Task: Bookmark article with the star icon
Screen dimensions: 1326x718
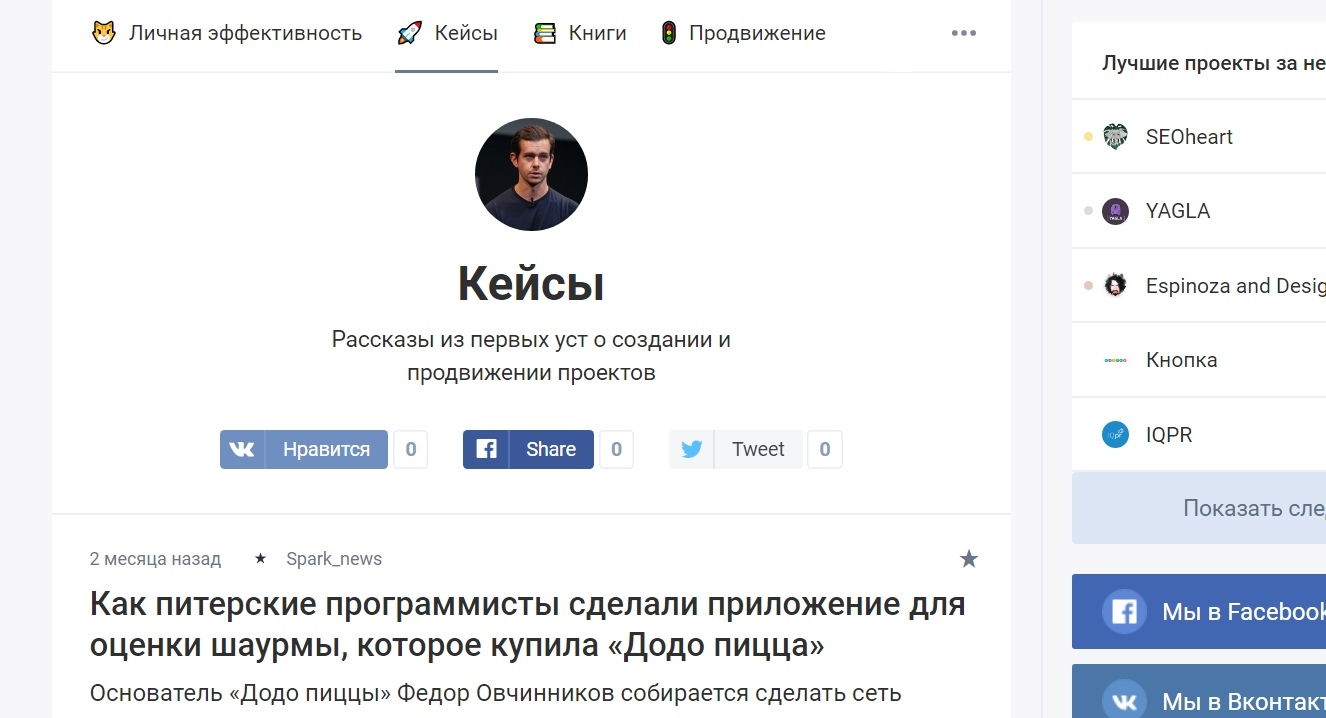Action: click(968, 559)
